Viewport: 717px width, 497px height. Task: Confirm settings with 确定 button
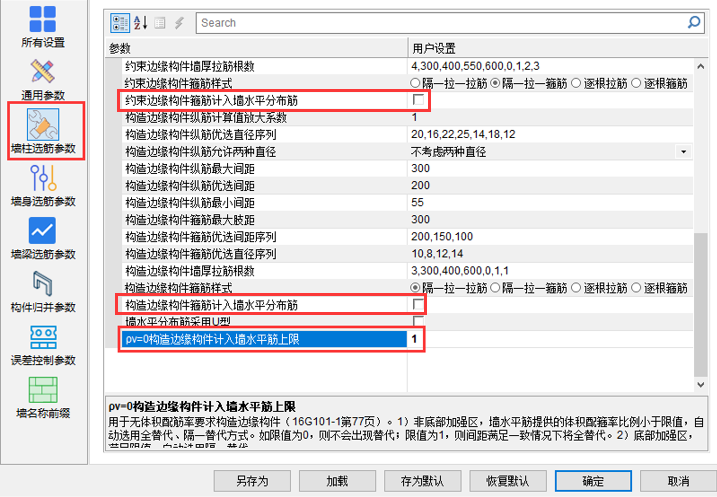593,481
